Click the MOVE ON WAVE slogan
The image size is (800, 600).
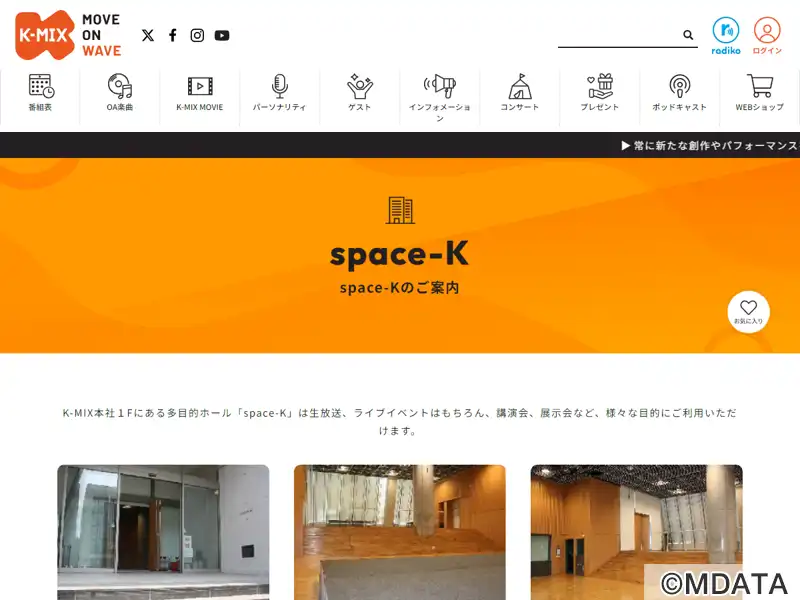102,35
